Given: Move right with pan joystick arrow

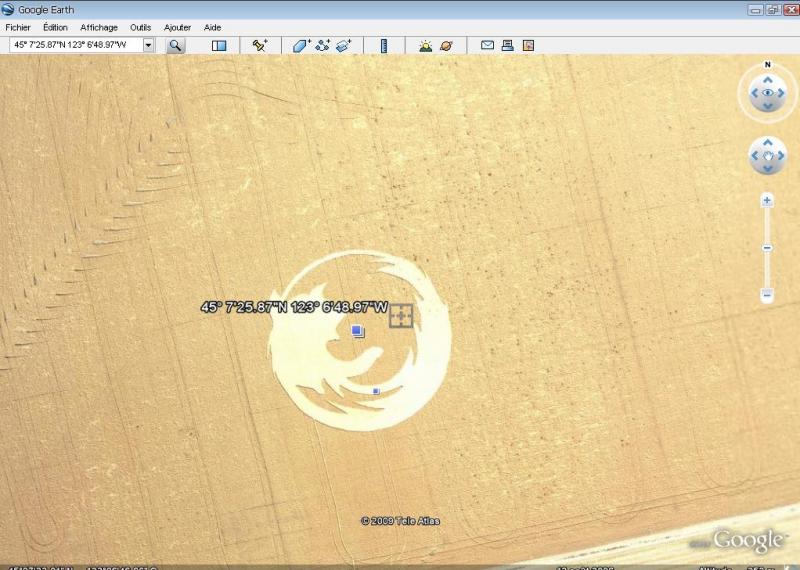Looking at the screenshot, I should (x=781, y=156).
